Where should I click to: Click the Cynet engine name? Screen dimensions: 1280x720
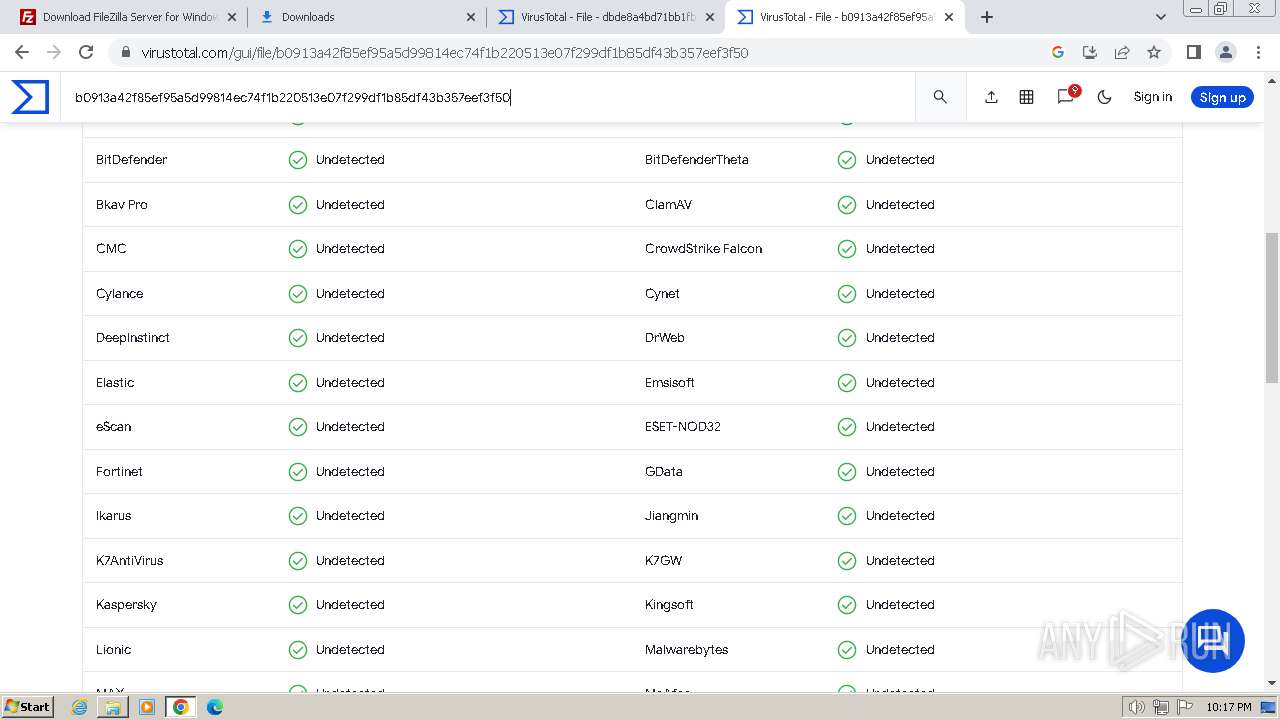pyautogui.click(x=662, y=294)
